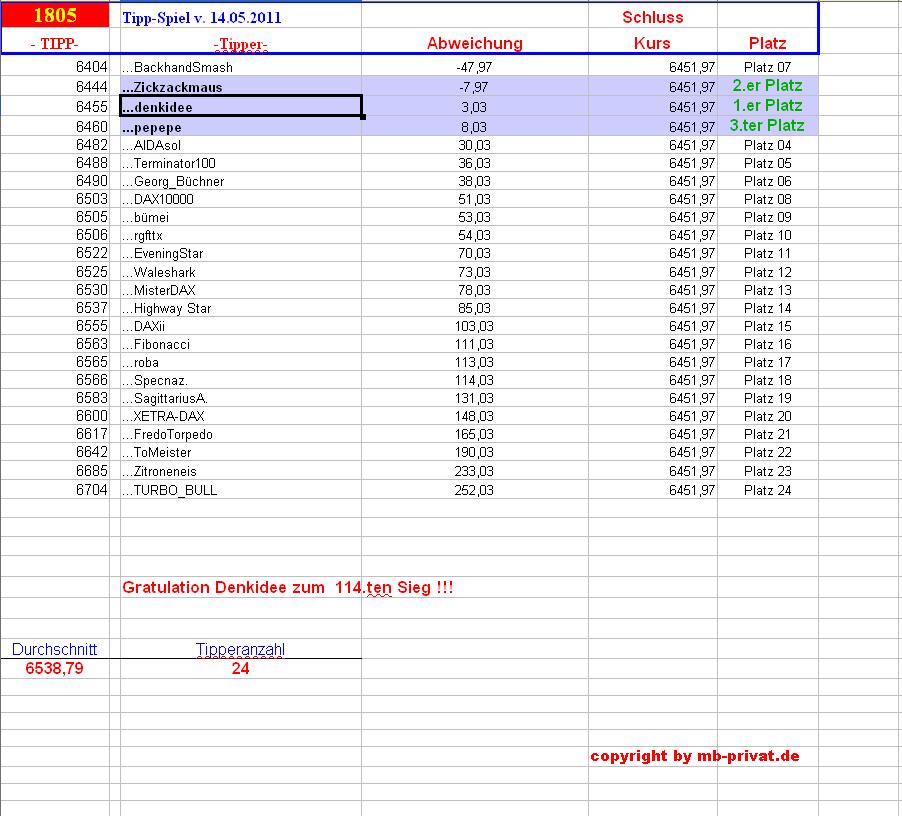Click the - TIPP- column header

coord(55,44)
